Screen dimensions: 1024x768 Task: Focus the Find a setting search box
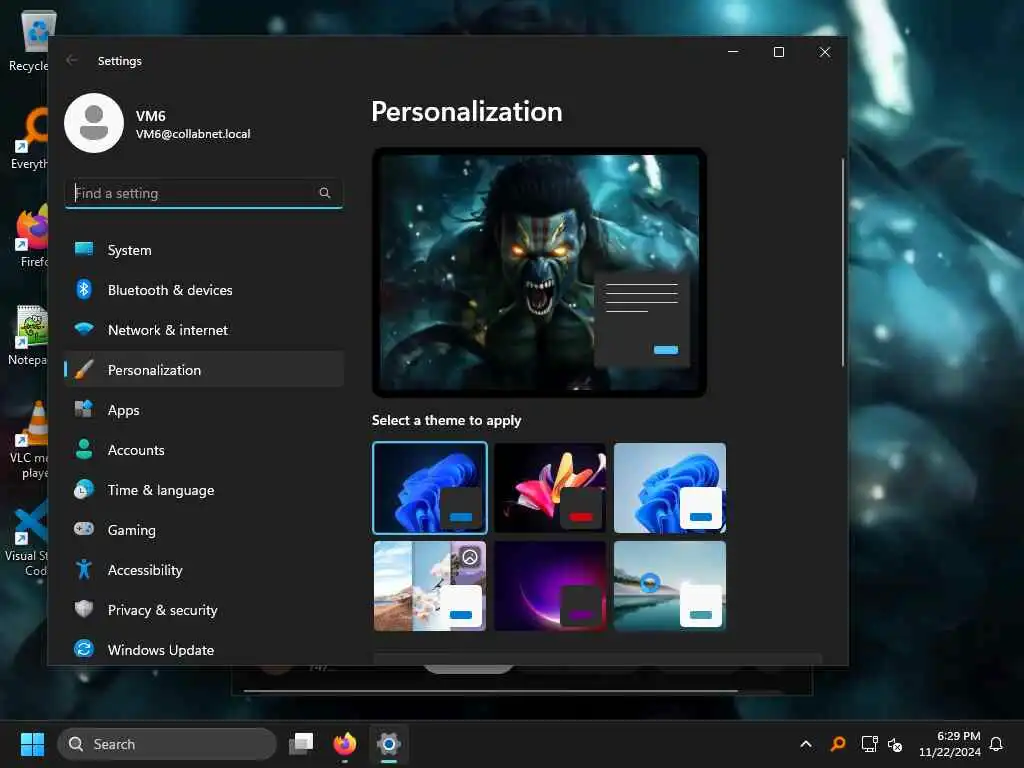tap(204, 193)
